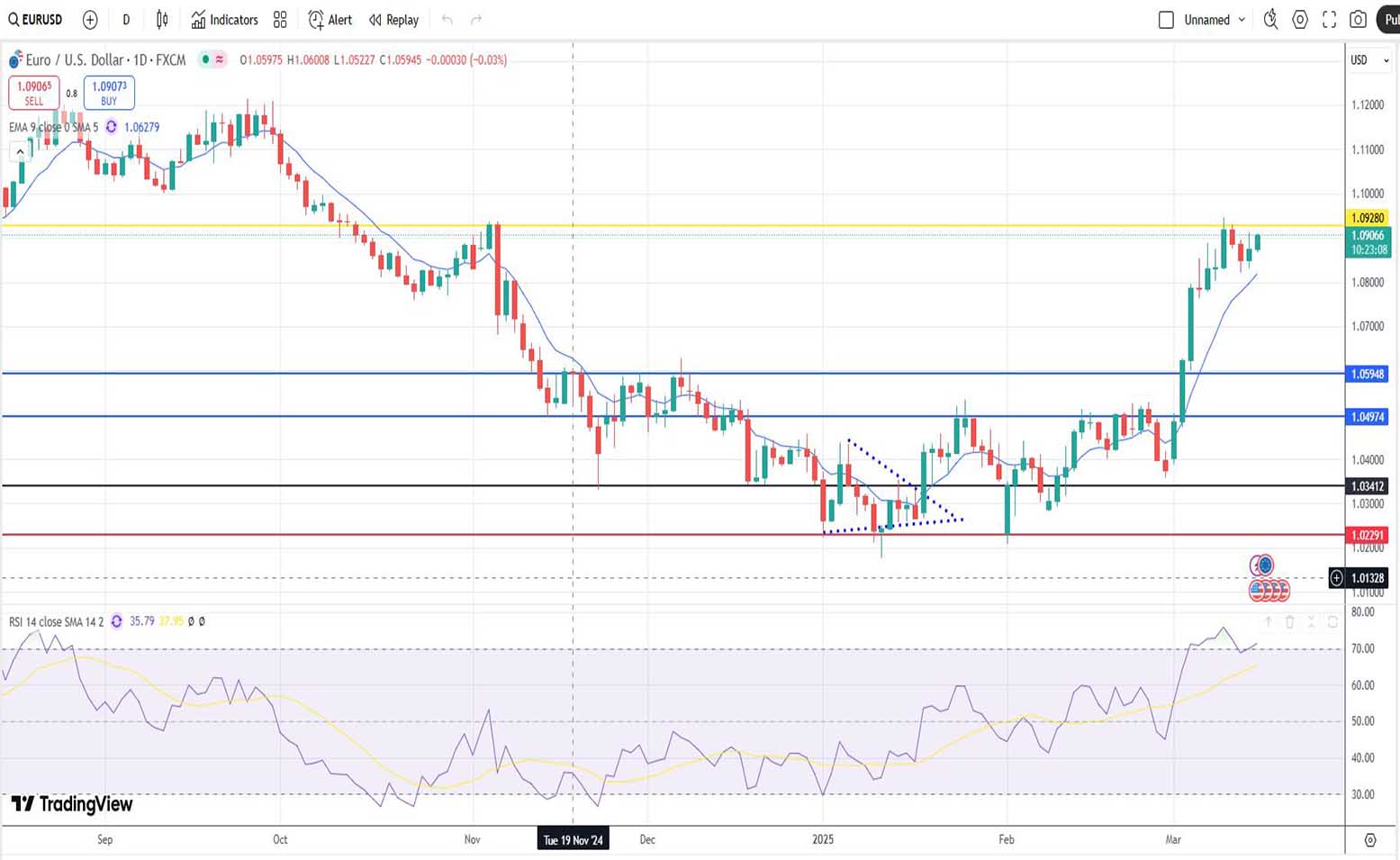Click the undo arrow
1400x860 pixels.
(x=447, y=20)
